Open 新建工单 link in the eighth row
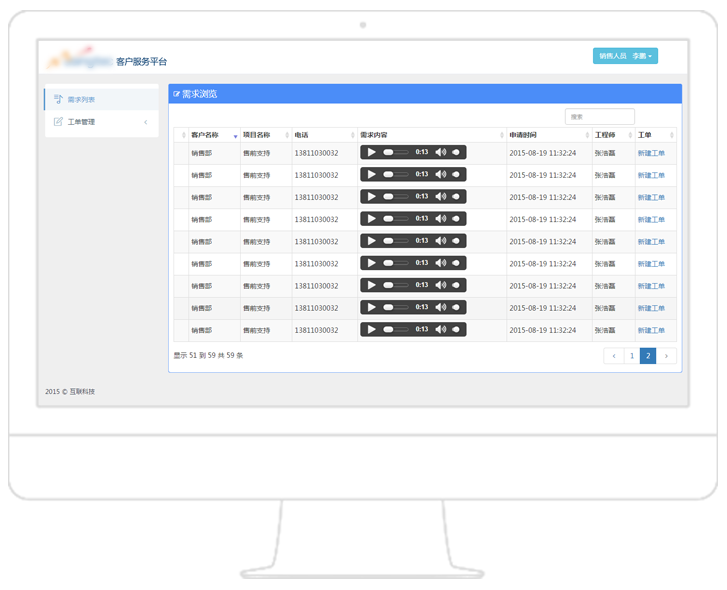 tap(651, 308)
